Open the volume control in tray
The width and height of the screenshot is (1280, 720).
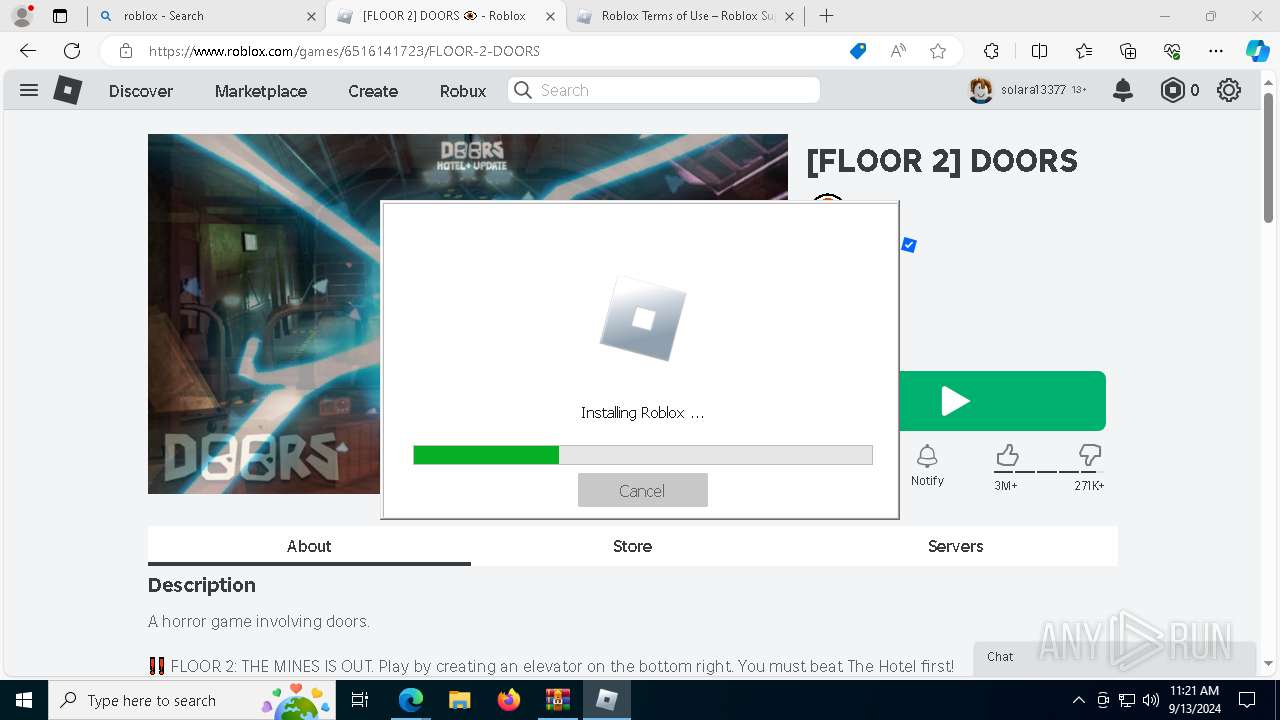1151,700
